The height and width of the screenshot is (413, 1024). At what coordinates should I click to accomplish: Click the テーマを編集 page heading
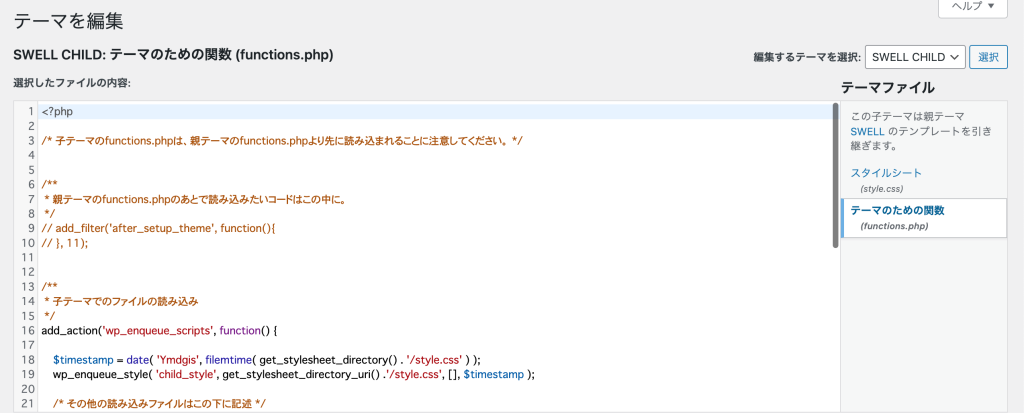point(69,21)
